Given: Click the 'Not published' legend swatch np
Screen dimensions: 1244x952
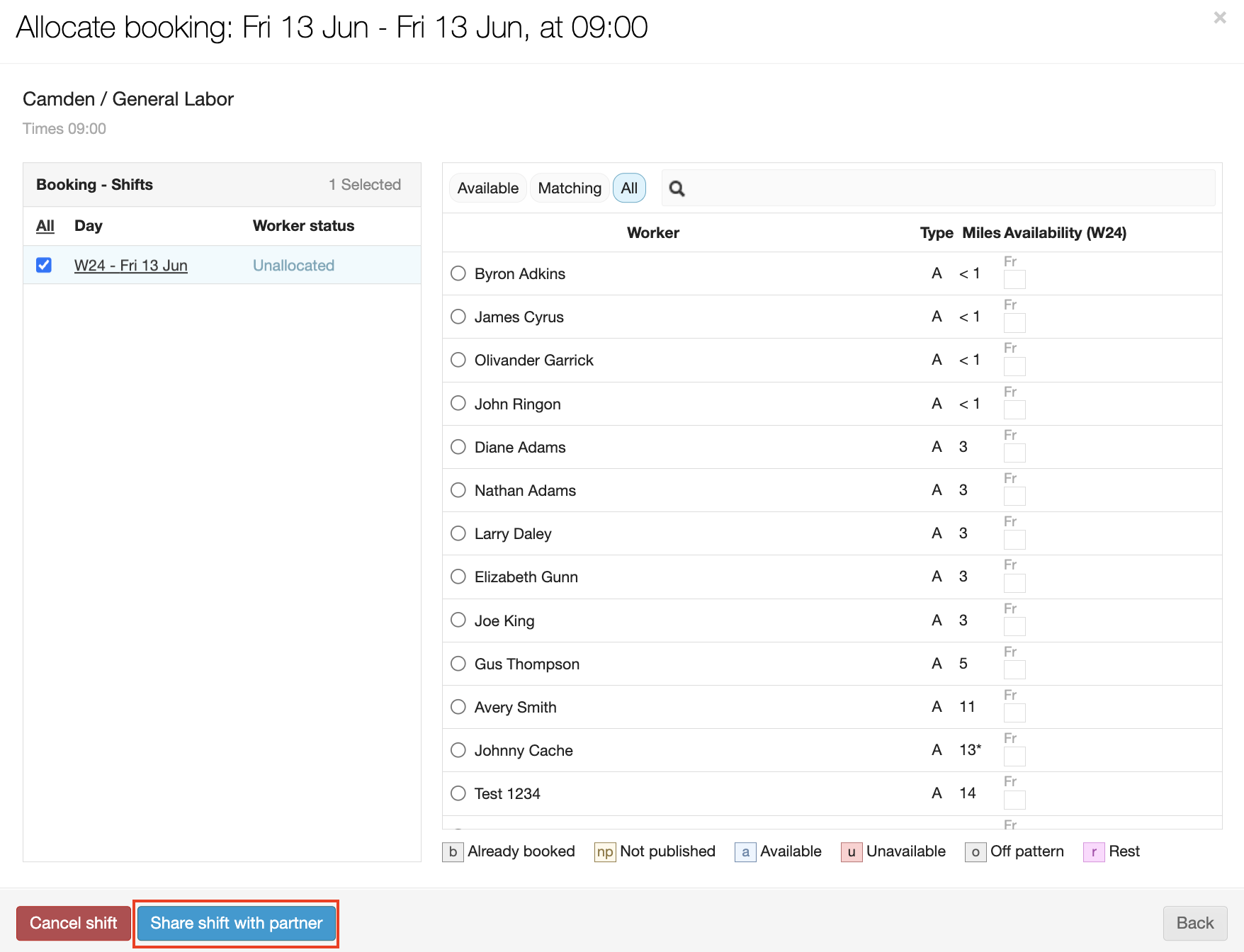Looking at the screenshot, I should tap(605, 851).
